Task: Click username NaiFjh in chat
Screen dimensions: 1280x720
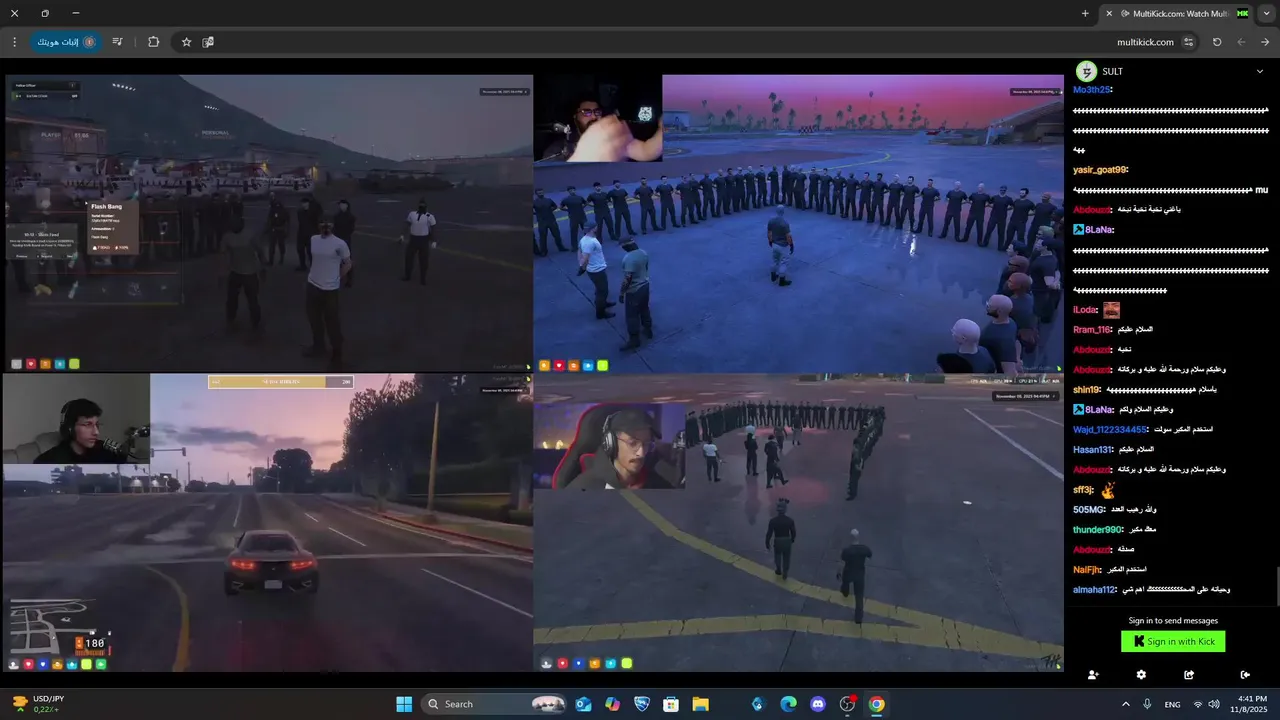Action: click(x=1087, y=569)
